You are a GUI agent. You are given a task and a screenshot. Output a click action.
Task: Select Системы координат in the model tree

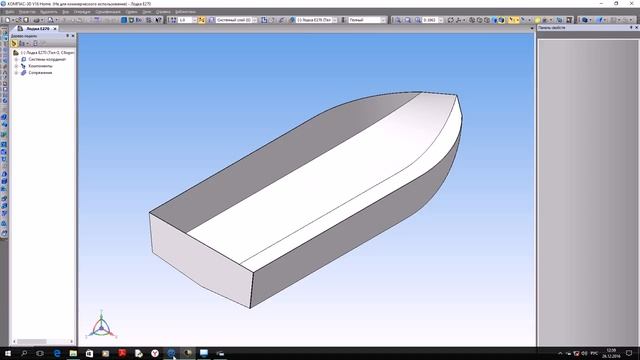click(x=47, y=59)
